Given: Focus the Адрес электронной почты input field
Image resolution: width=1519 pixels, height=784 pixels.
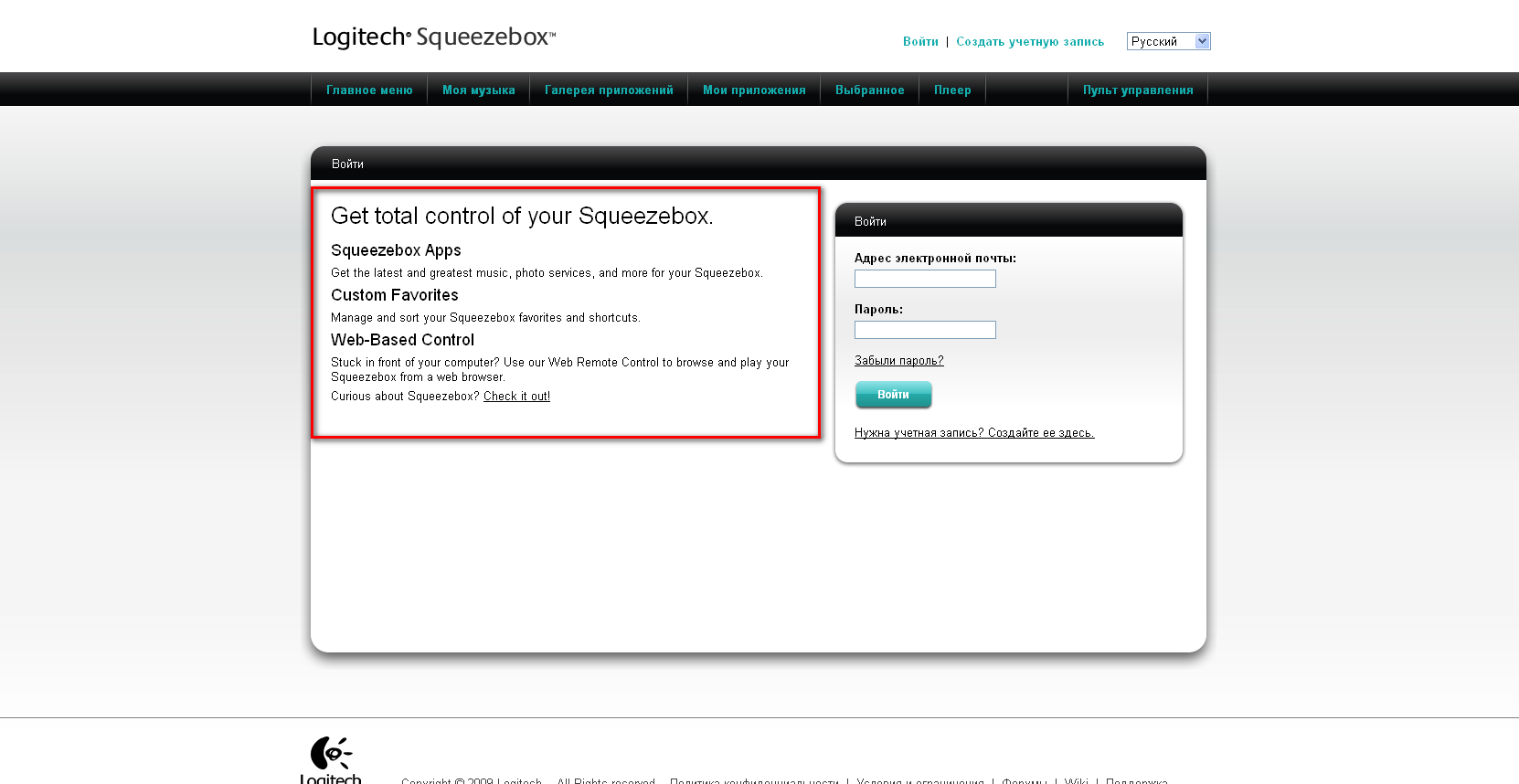Looking at the screenshot, I should coord(925,279).
